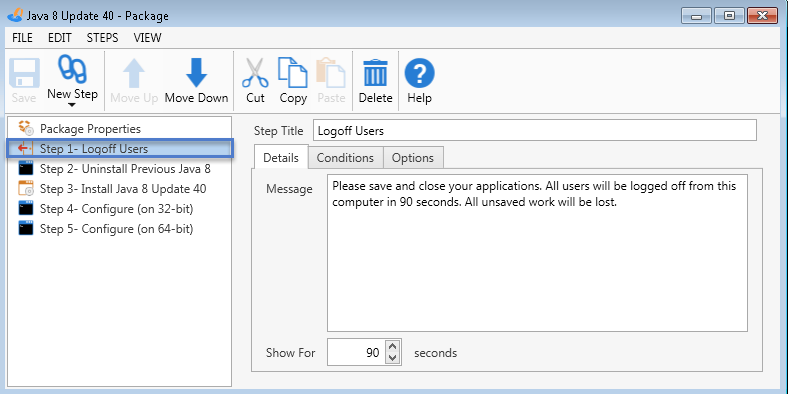
Task: Click the Step 4 command window icon
Action: click(x=26, y=208)
